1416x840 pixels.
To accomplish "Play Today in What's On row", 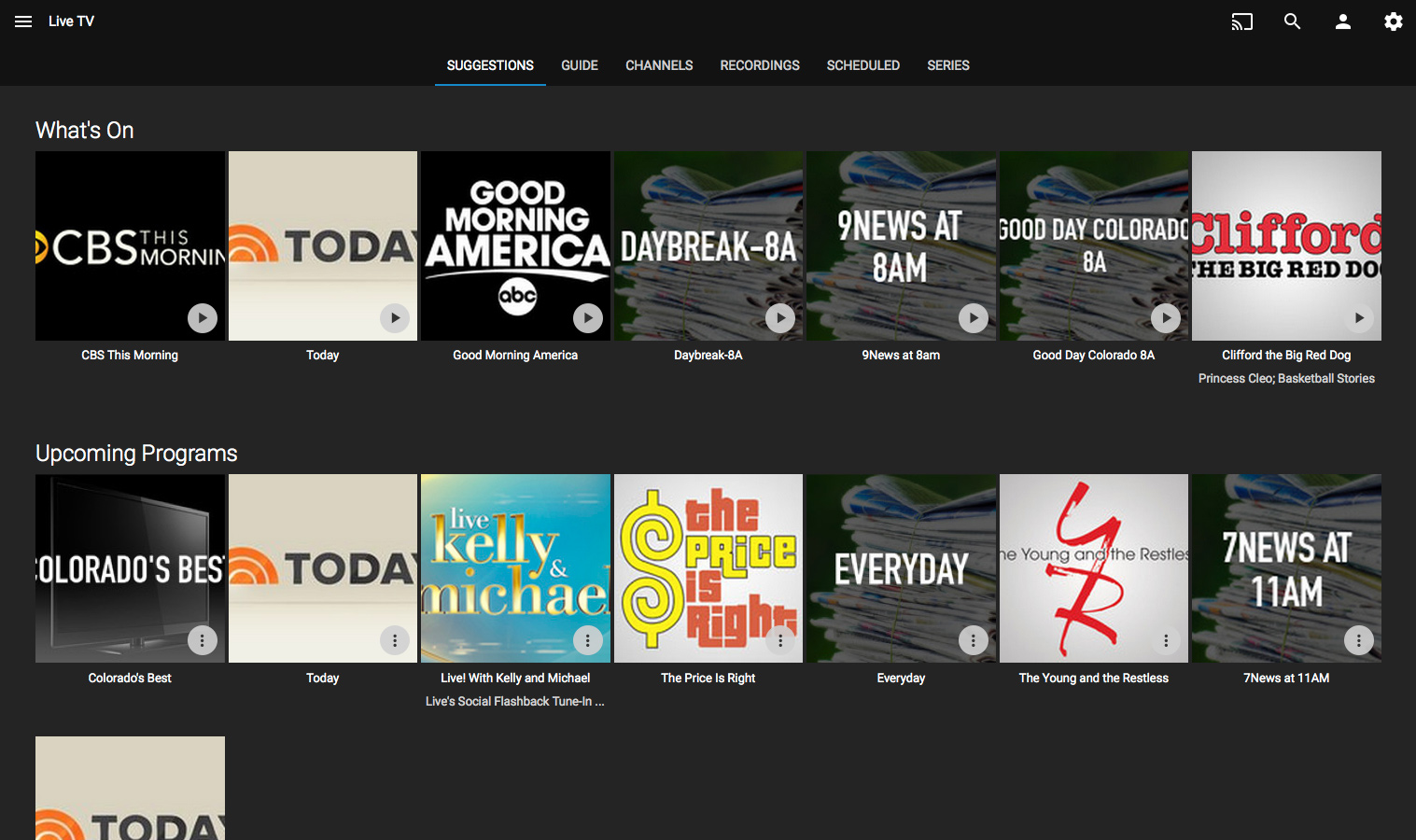I will [x=395, y=318].
